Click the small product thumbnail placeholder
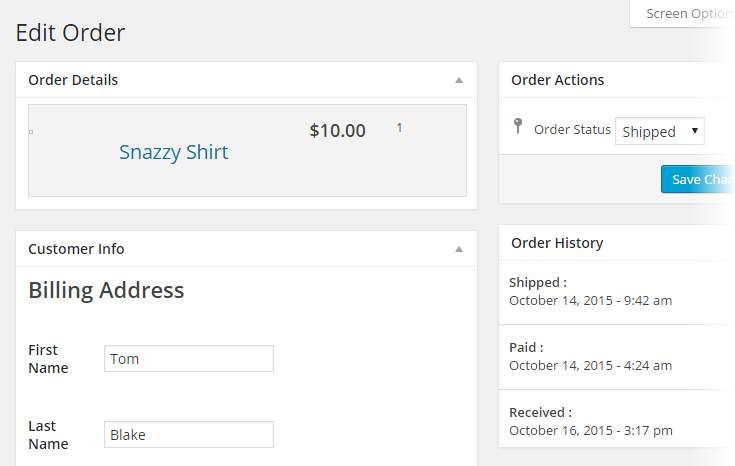 point(31,132)
